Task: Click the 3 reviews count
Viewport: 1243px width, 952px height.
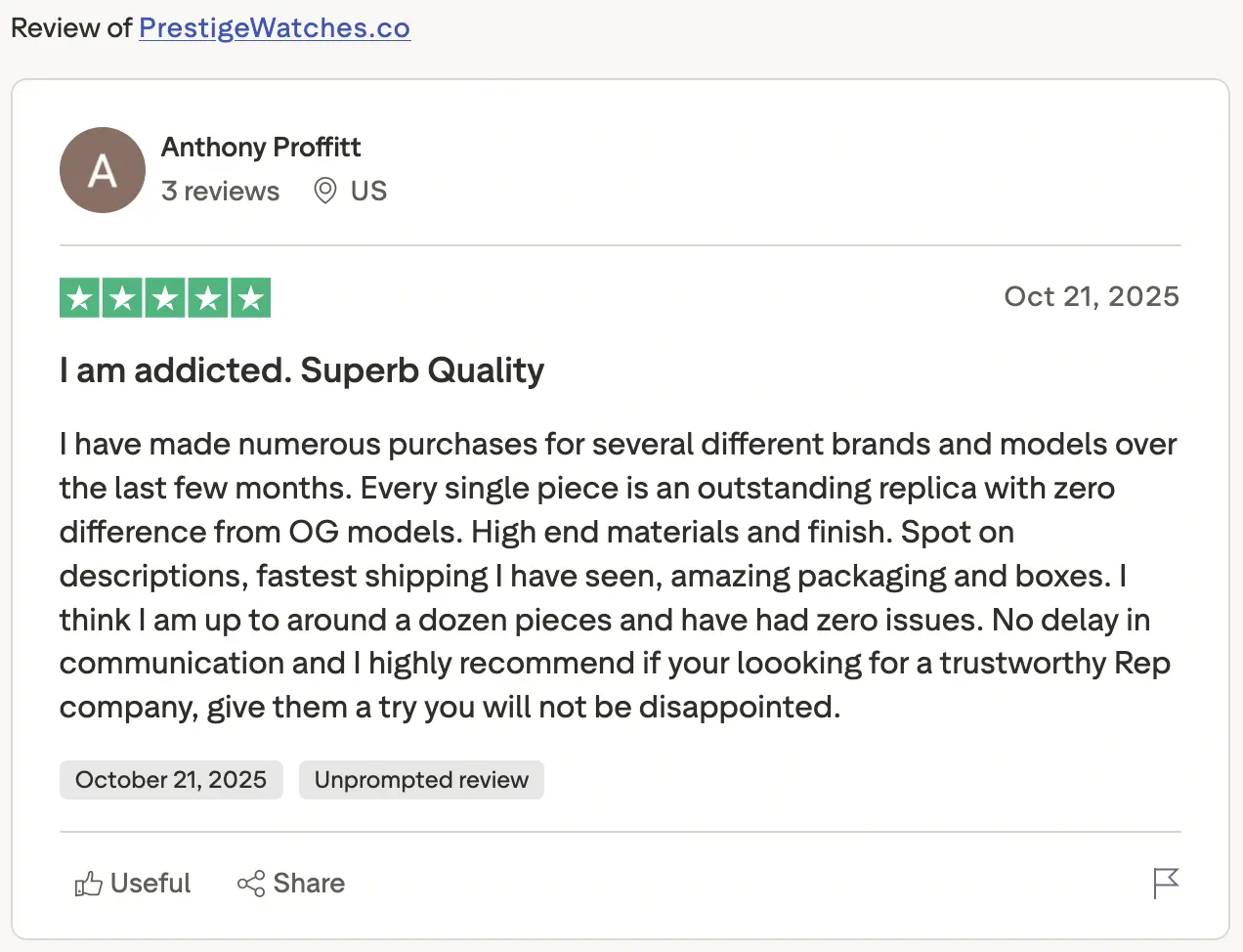Action: point(220,191)
